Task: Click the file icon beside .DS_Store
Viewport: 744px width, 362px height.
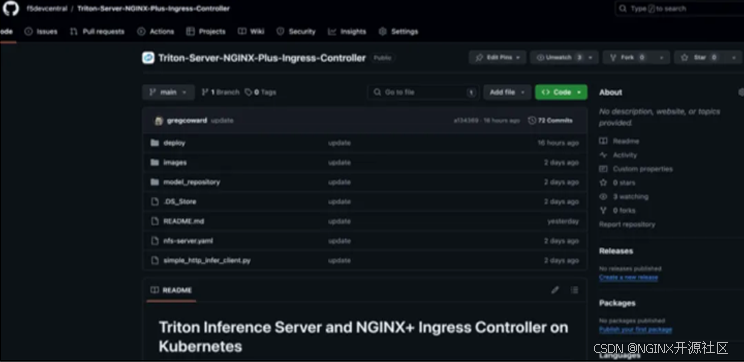Action: [154, 202]
